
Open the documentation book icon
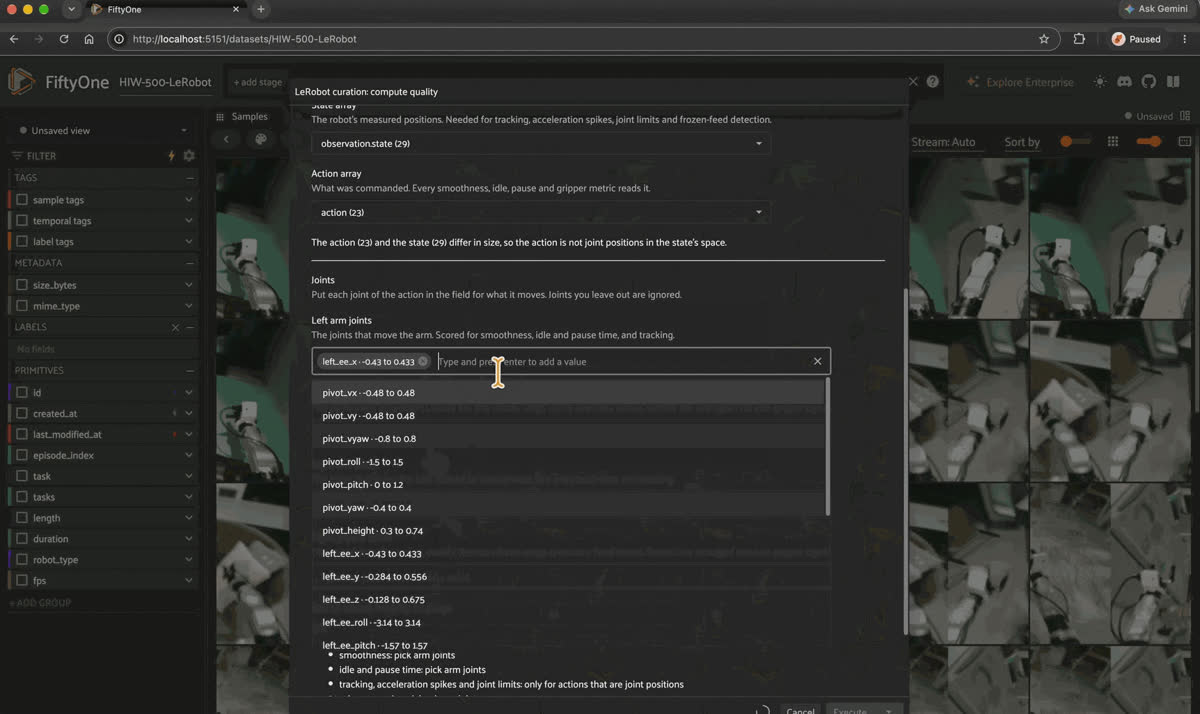[x=1172, y=82]
